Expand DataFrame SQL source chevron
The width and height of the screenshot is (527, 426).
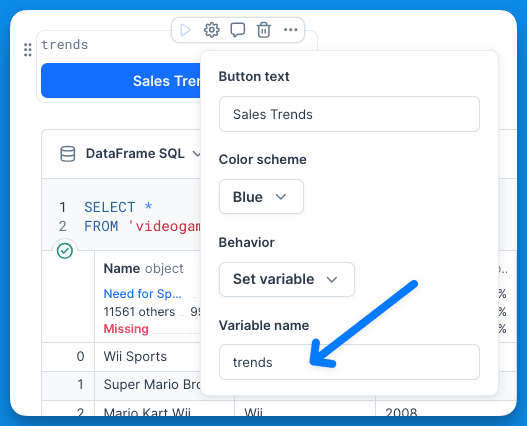coord(196,154)
